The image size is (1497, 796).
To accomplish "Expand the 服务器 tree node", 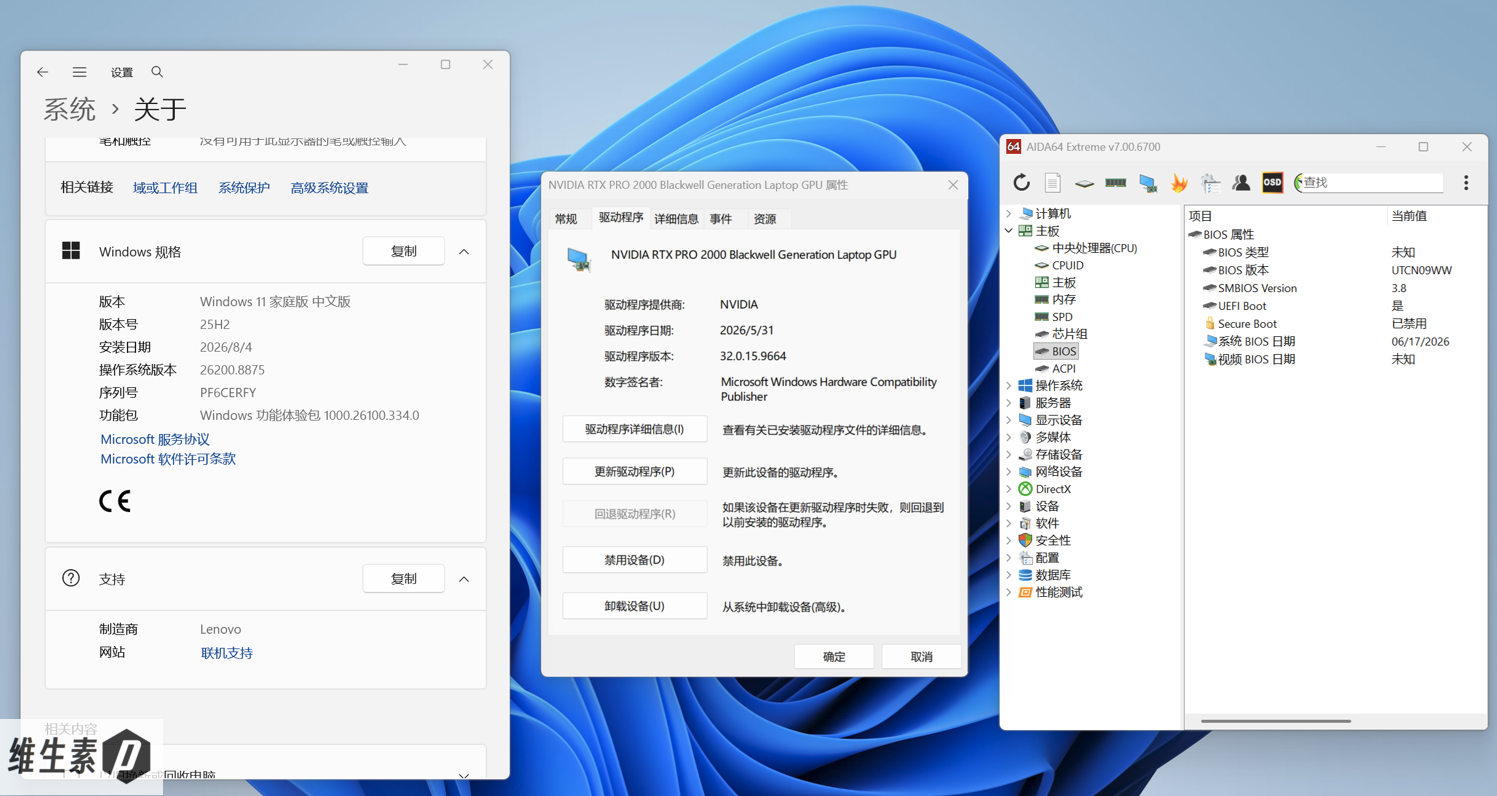I will click(x=1008, y=403).
